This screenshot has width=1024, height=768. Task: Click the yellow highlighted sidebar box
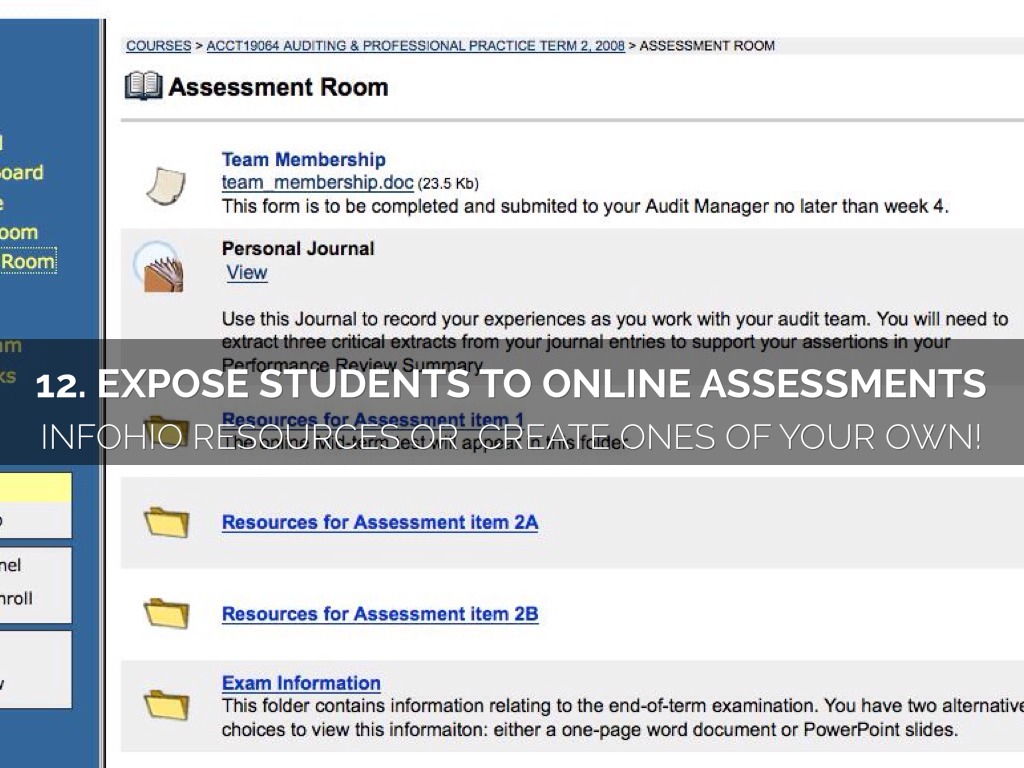pos(35,488)
